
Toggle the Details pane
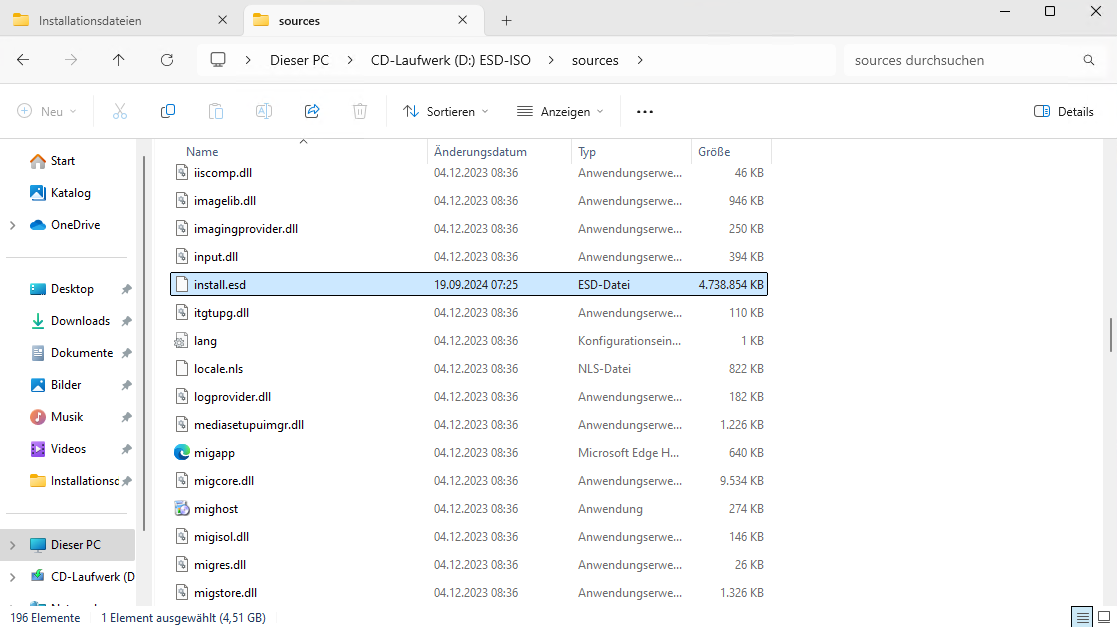tap(1064, 111)
